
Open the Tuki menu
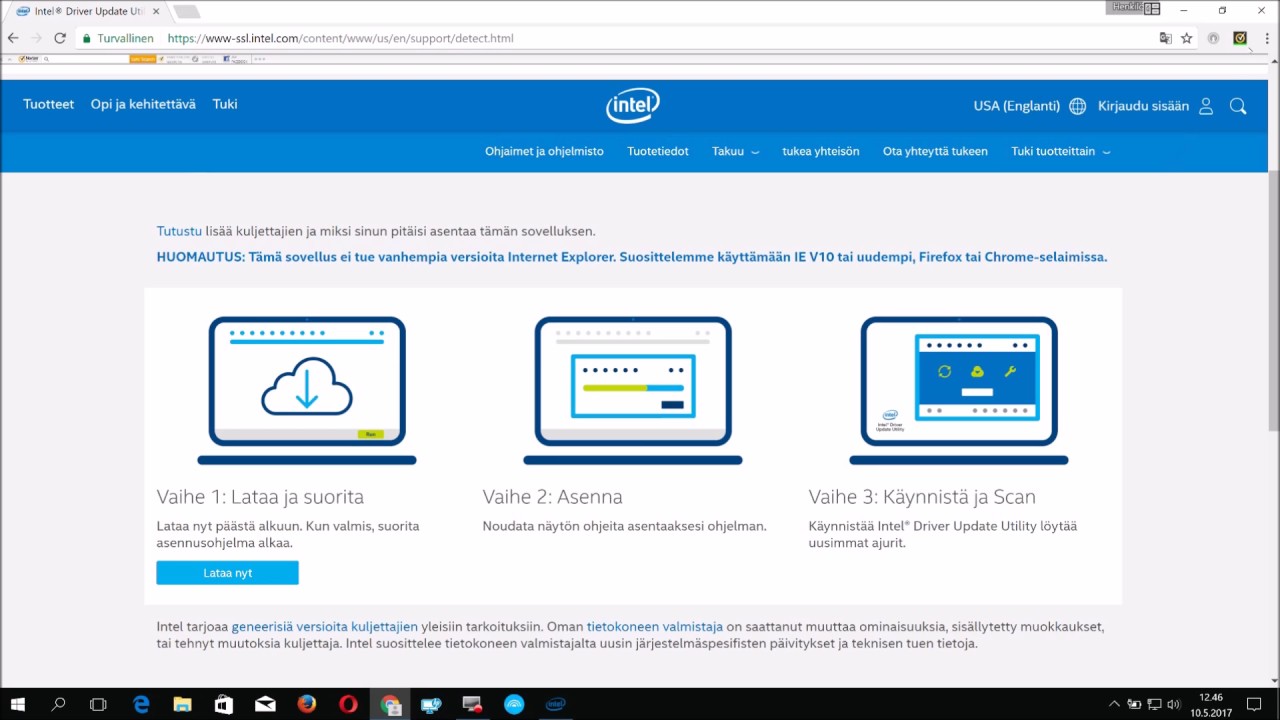click(225, 104)
